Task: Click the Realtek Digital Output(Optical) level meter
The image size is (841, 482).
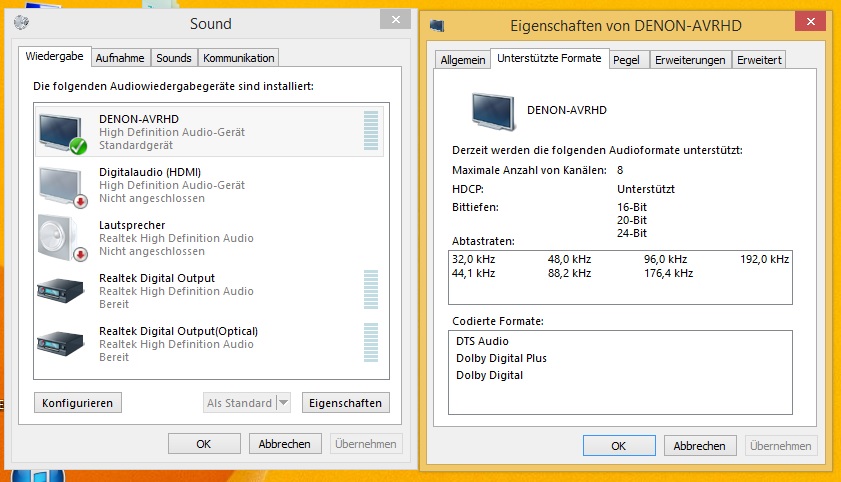Action: 371,342
